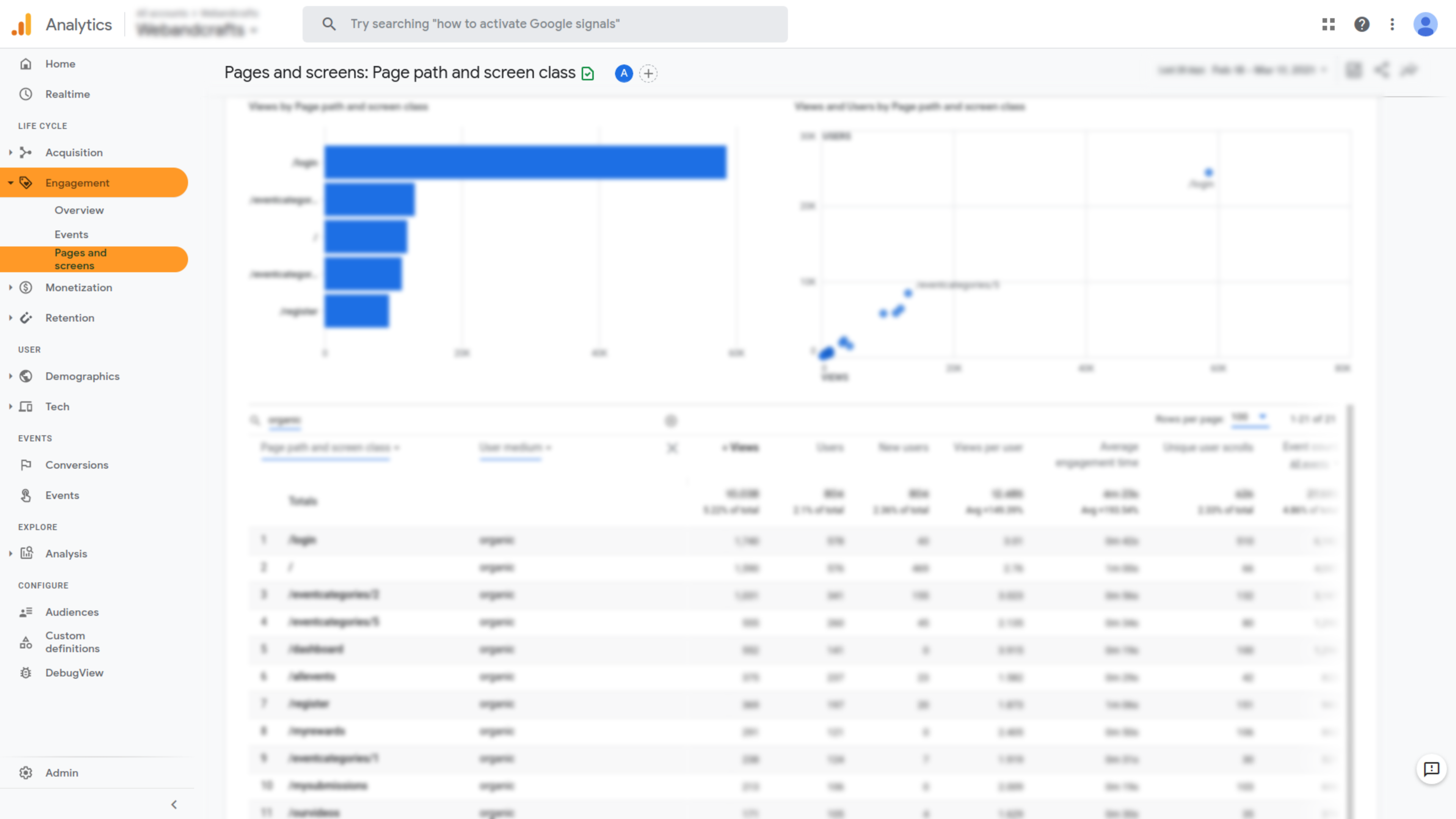The width and height of the screenshot is (1456, 819).
Task: Click the Audiences people-list icon
Action: point(25,612)
